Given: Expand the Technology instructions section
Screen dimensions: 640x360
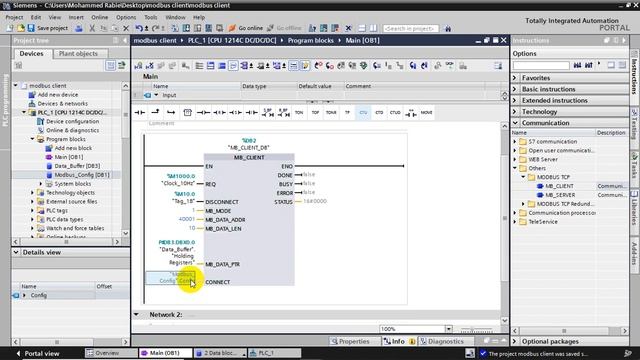Looking at the screenshot, I should pos(515,111).
